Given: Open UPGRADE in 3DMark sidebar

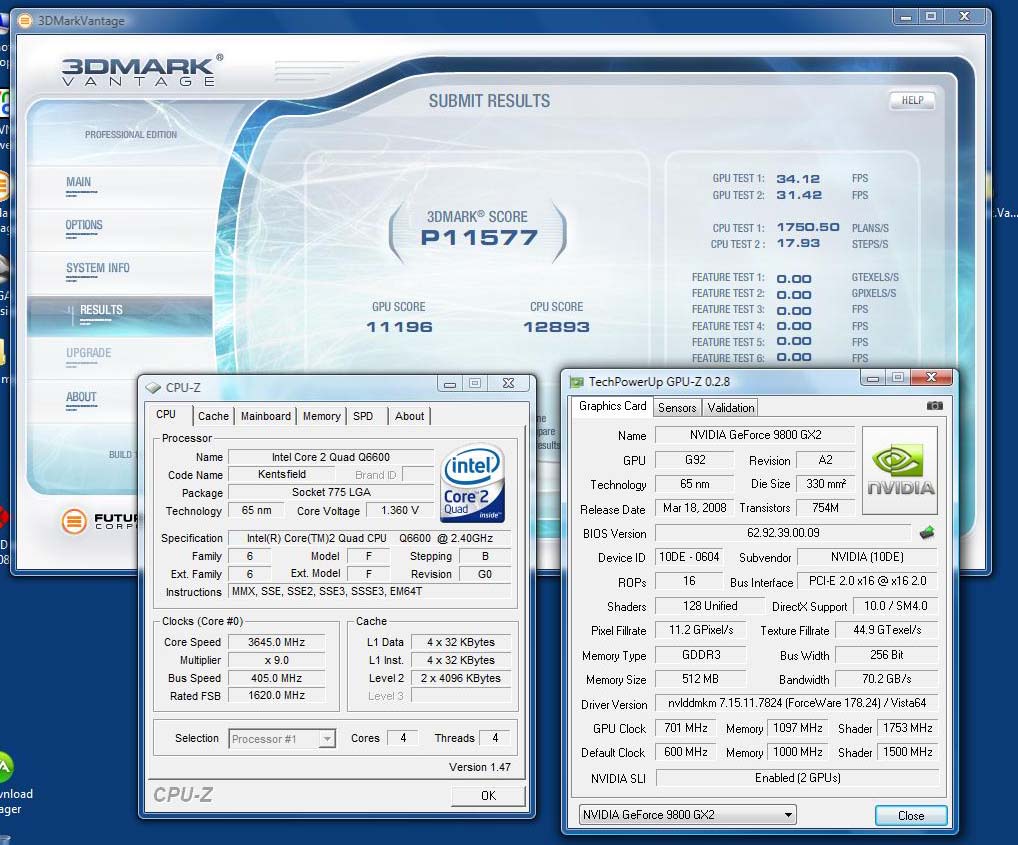Looking at the screenshot, I should pos(88,353).
